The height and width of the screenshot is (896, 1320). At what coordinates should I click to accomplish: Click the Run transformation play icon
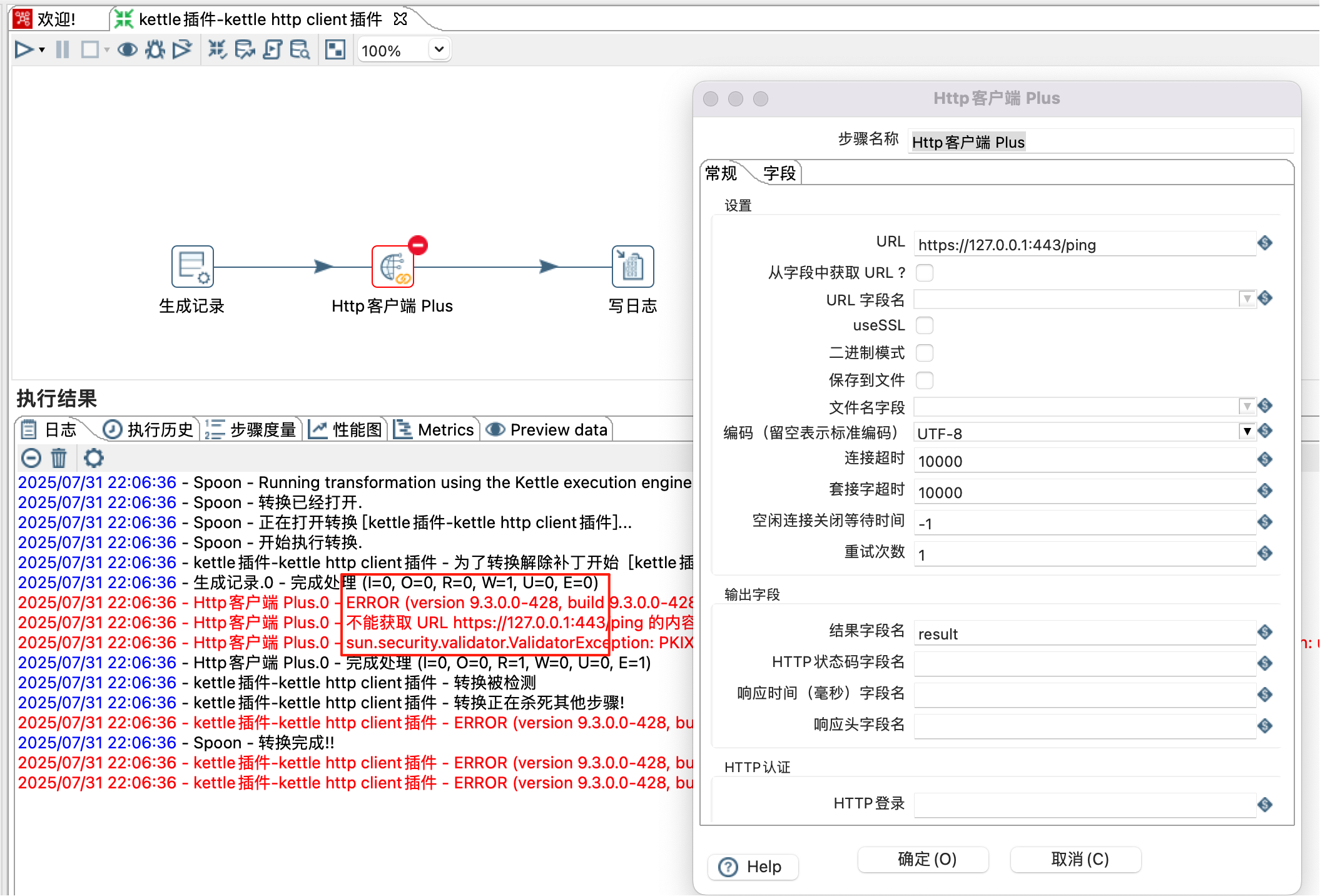pos(23,49)
